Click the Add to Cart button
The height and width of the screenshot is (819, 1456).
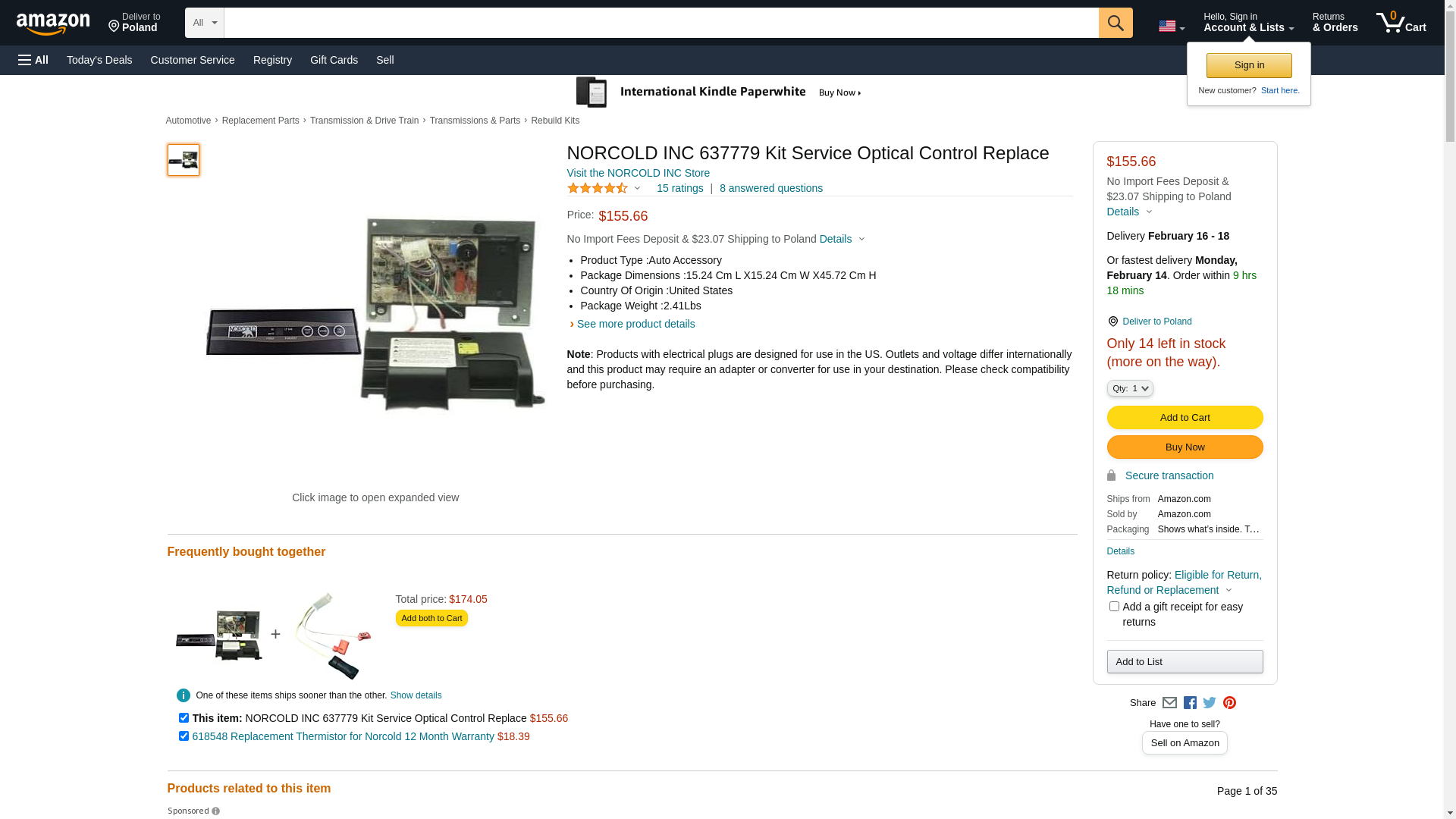(x=1185, y=417)
